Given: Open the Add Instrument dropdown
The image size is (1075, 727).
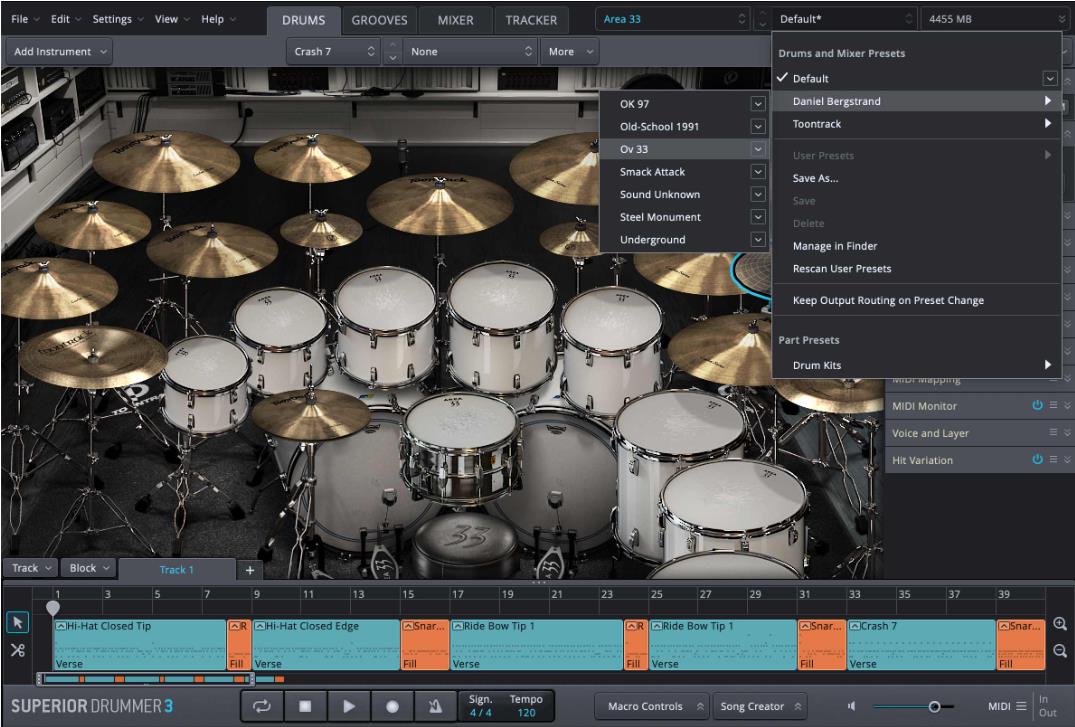Looking at the screenshot, I should coord(59,52).
